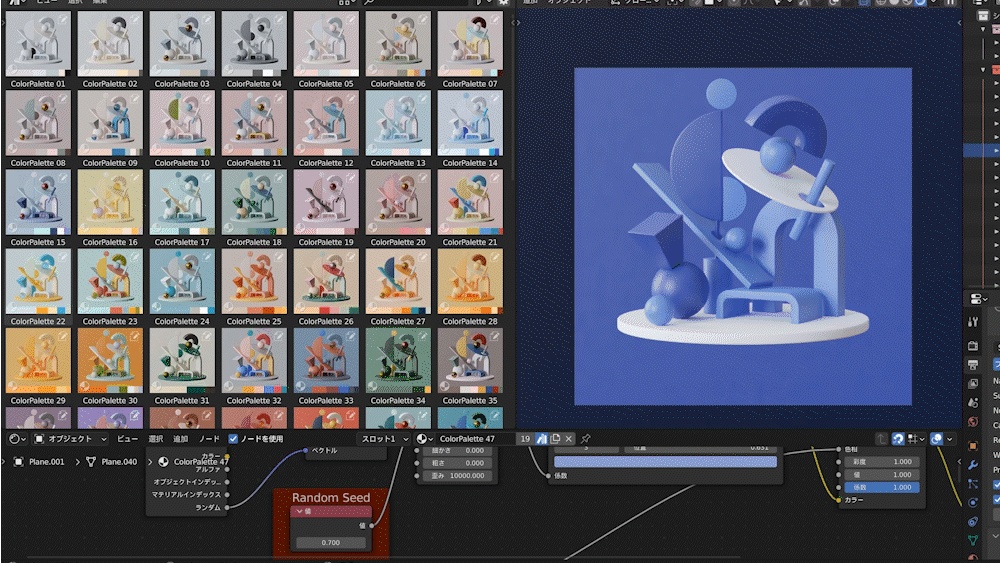Open the overlay options dropdown arrow

[x=950, y=439]
